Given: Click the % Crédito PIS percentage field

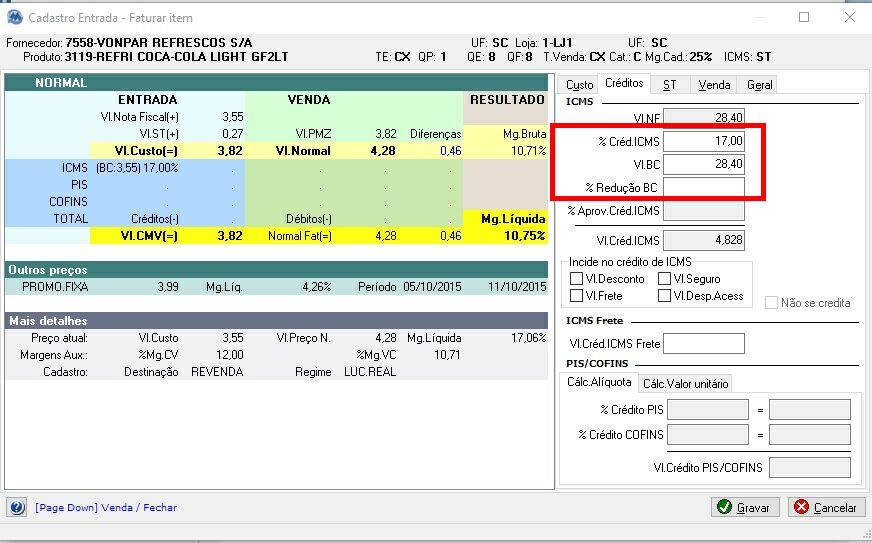Looking at the screenshot, I should pos(707,410).
